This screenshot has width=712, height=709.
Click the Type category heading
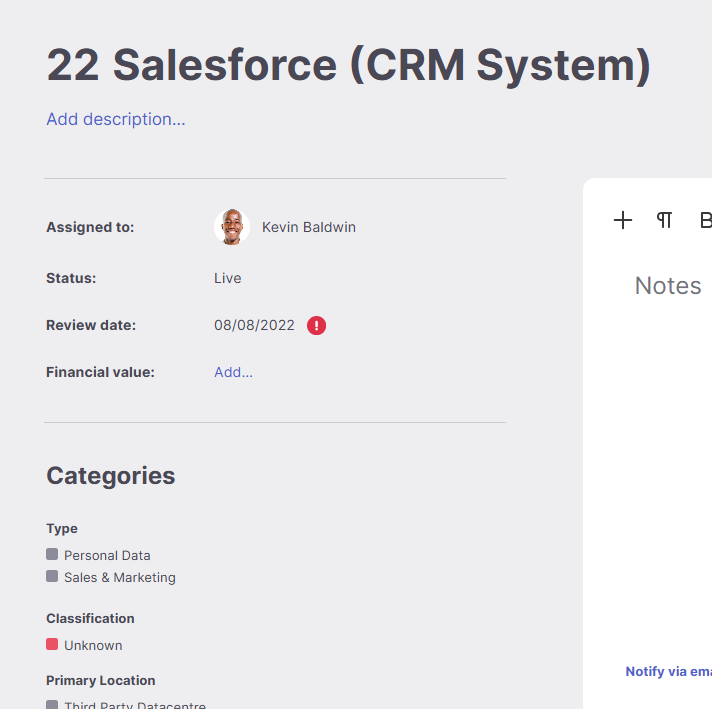point(62,529)
